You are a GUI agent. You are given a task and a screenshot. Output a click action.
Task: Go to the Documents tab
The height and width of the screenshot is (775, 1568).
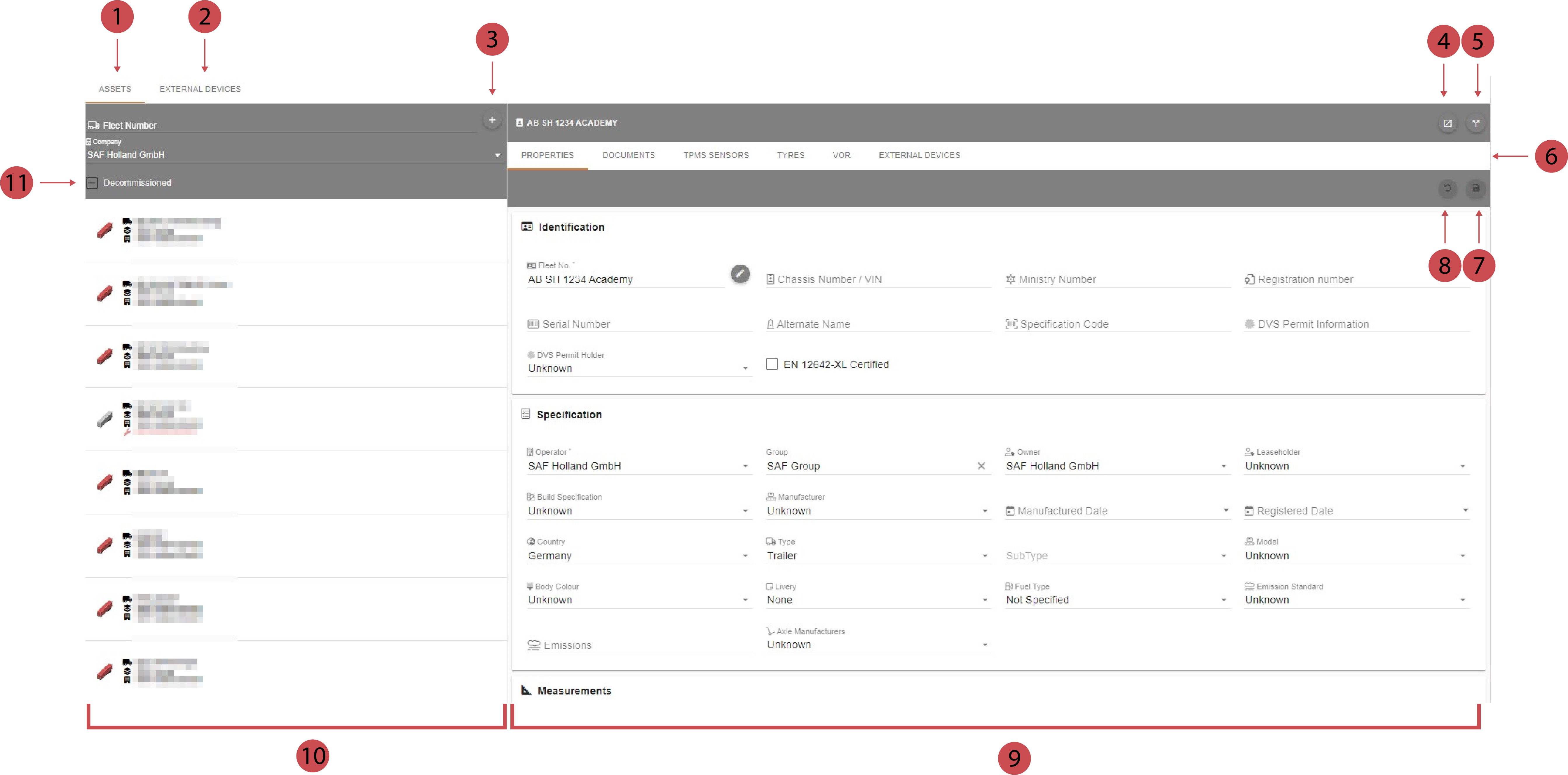[x=628, y=155]
